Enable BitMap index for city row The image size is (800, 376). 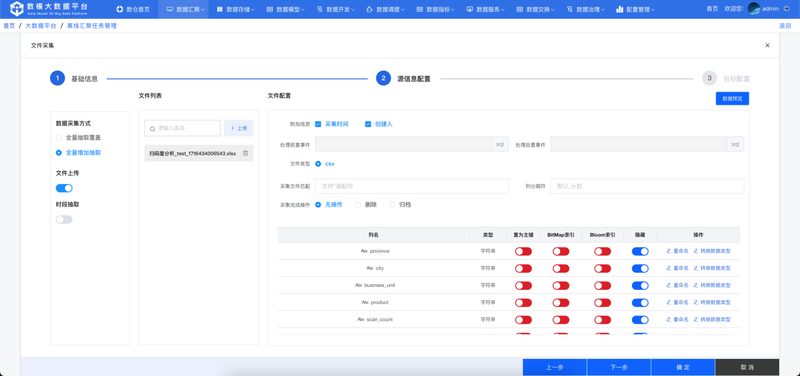tap(561, 268)
